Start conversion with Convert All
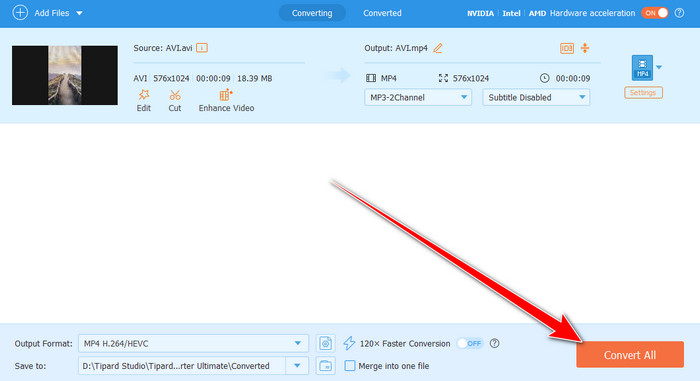 [x=629, y=355]
